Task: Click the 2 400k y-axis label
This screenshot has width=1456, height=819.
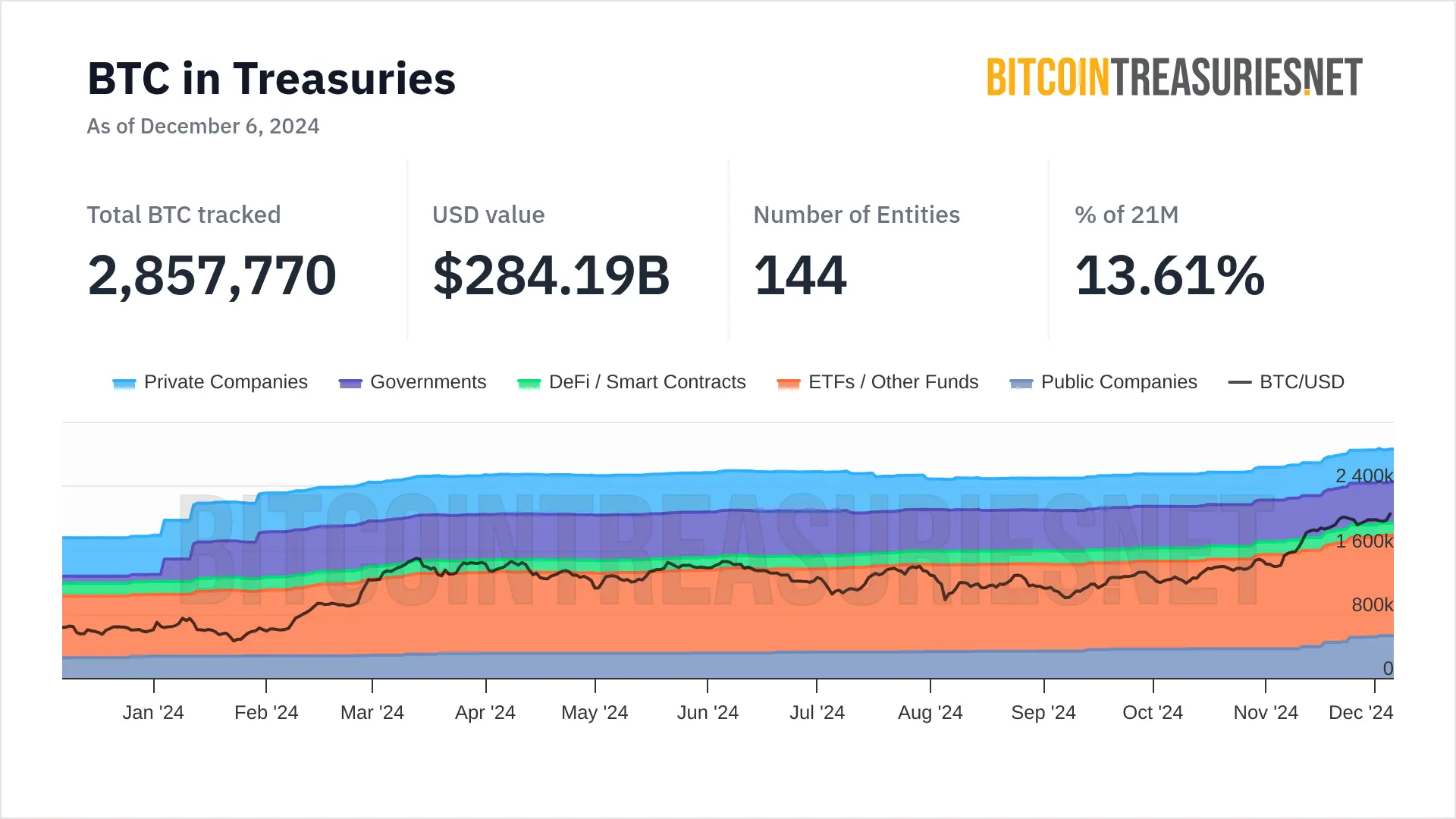Action: (1363, 476)
